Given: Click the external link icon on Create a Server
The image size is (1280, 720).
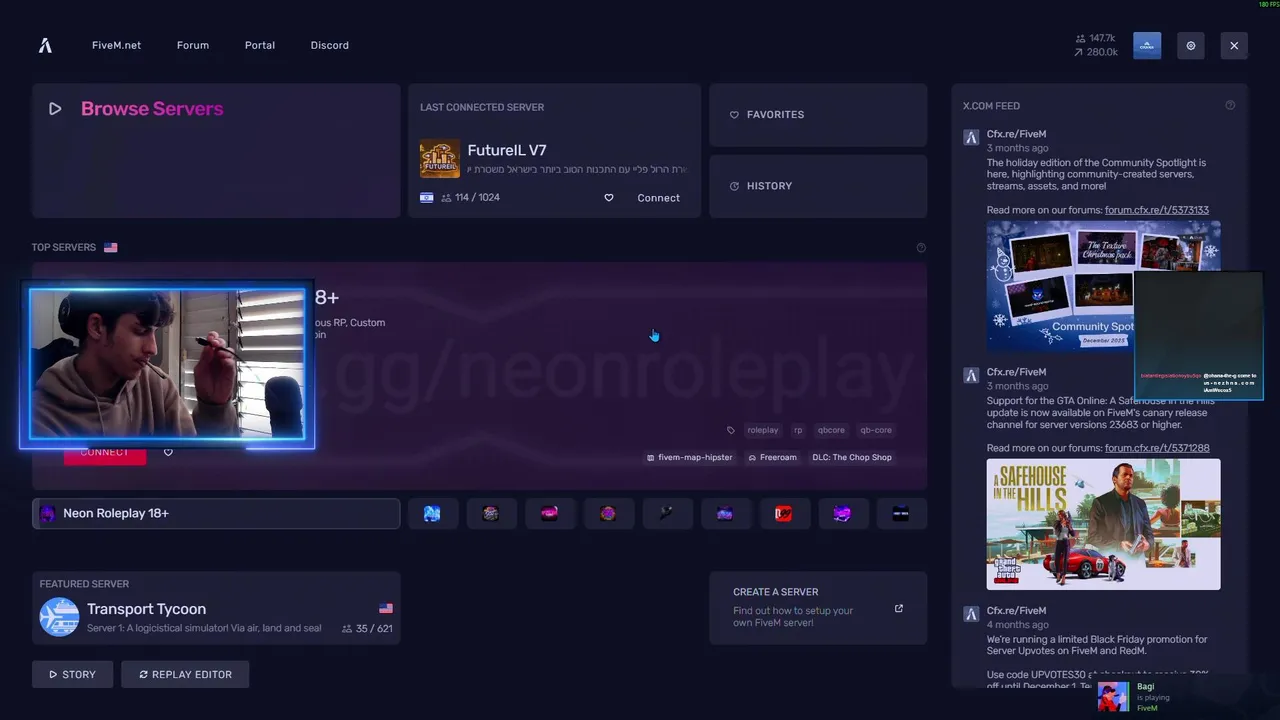Looking at the screenshot, I should pyautogui.click(x=899, y=608).
